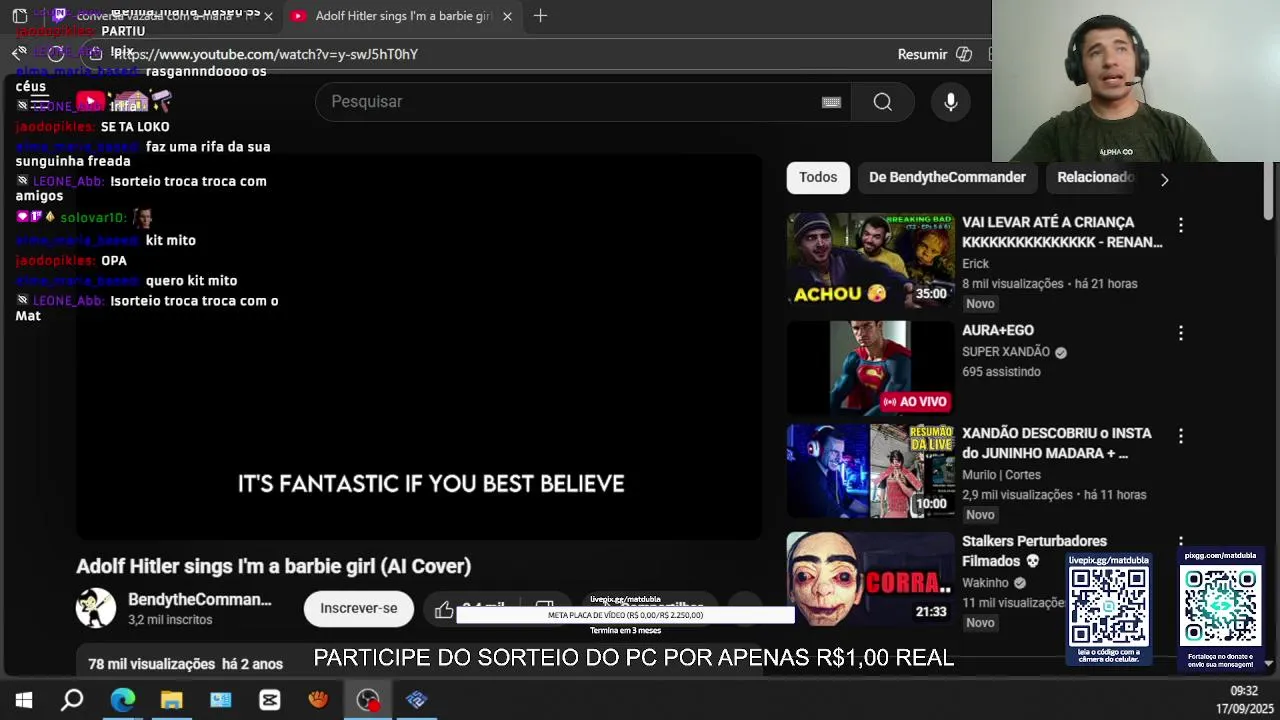Click channel name 'Murilo | Cortes'
This screenshot has height=720, width=1280.
[1001, 475]
